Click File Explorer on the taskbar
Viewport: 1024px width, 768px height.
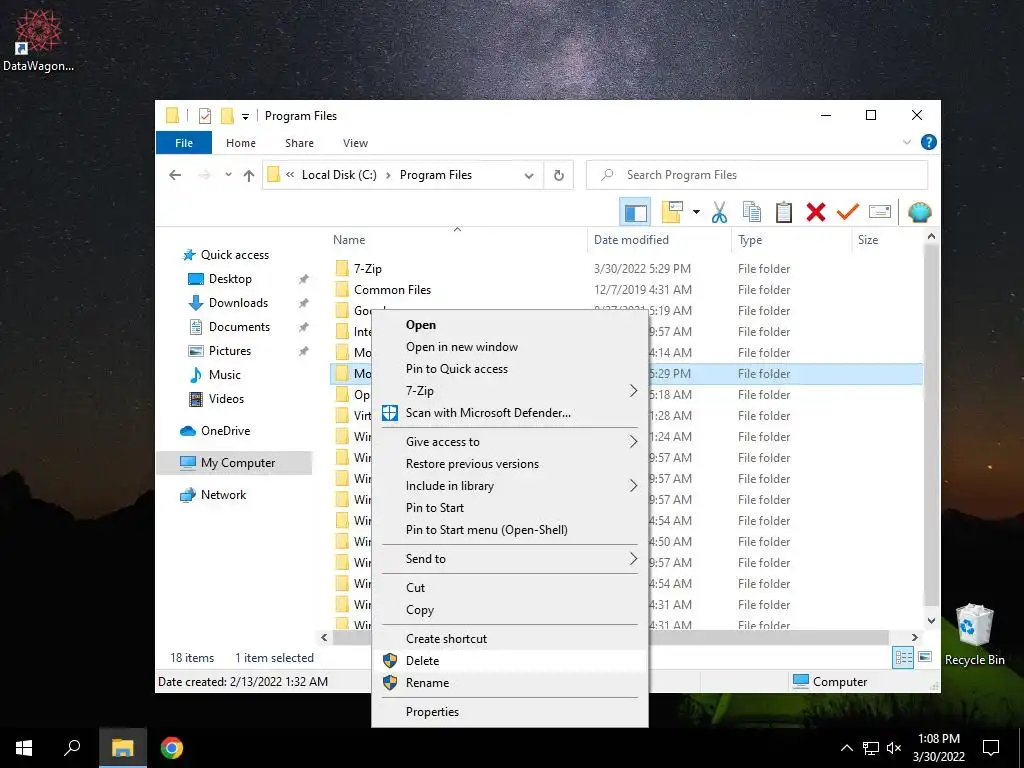click(122, 748)
